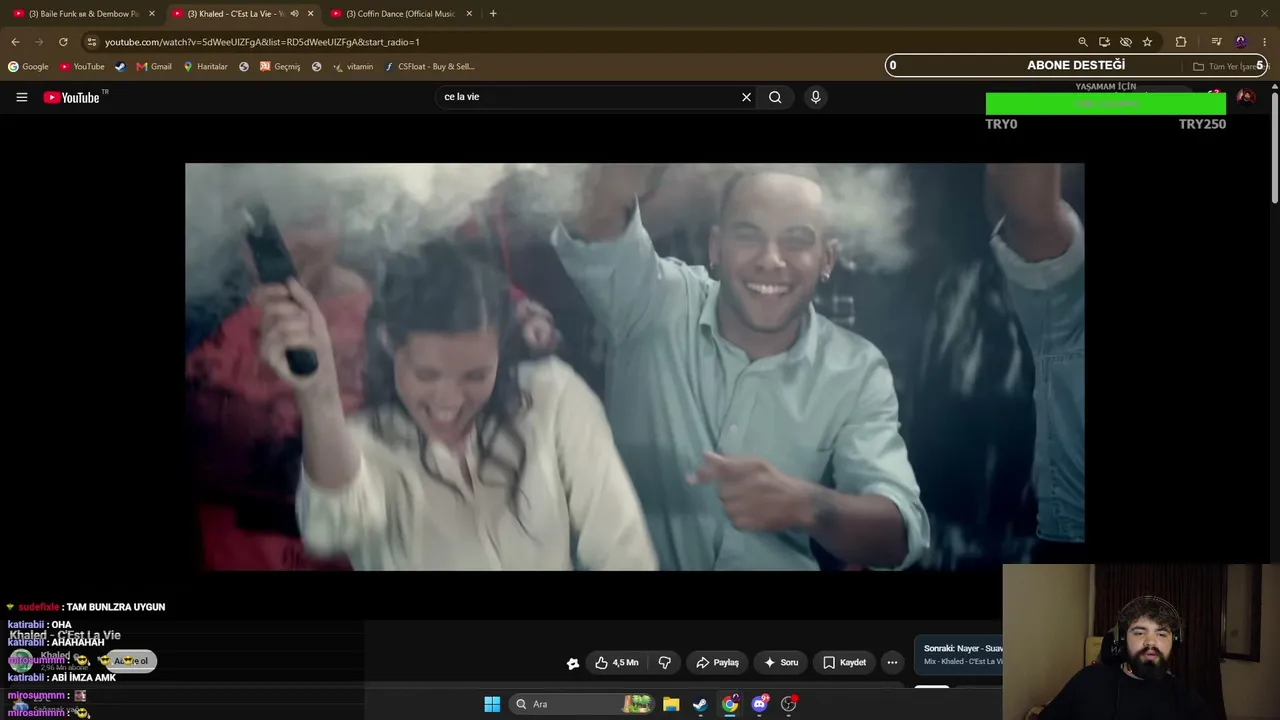Open the OBS icon on the taskbar
Image resolution: width=1280 pixels, height=720 pixels.
tap(788, 704)
